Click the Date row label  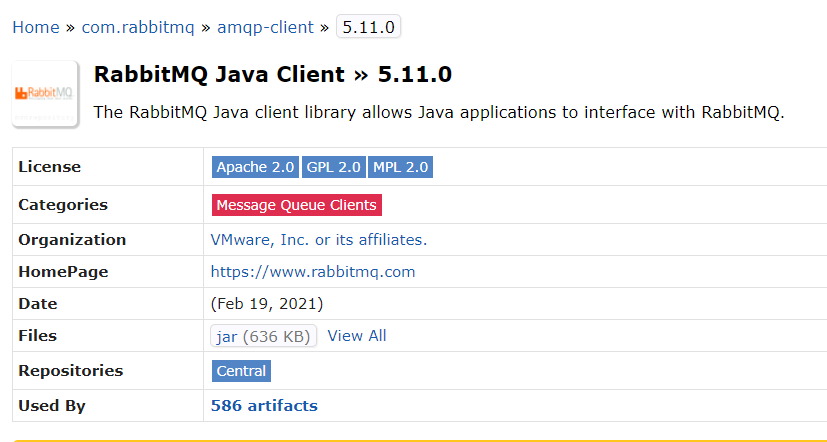pos(38,304)
